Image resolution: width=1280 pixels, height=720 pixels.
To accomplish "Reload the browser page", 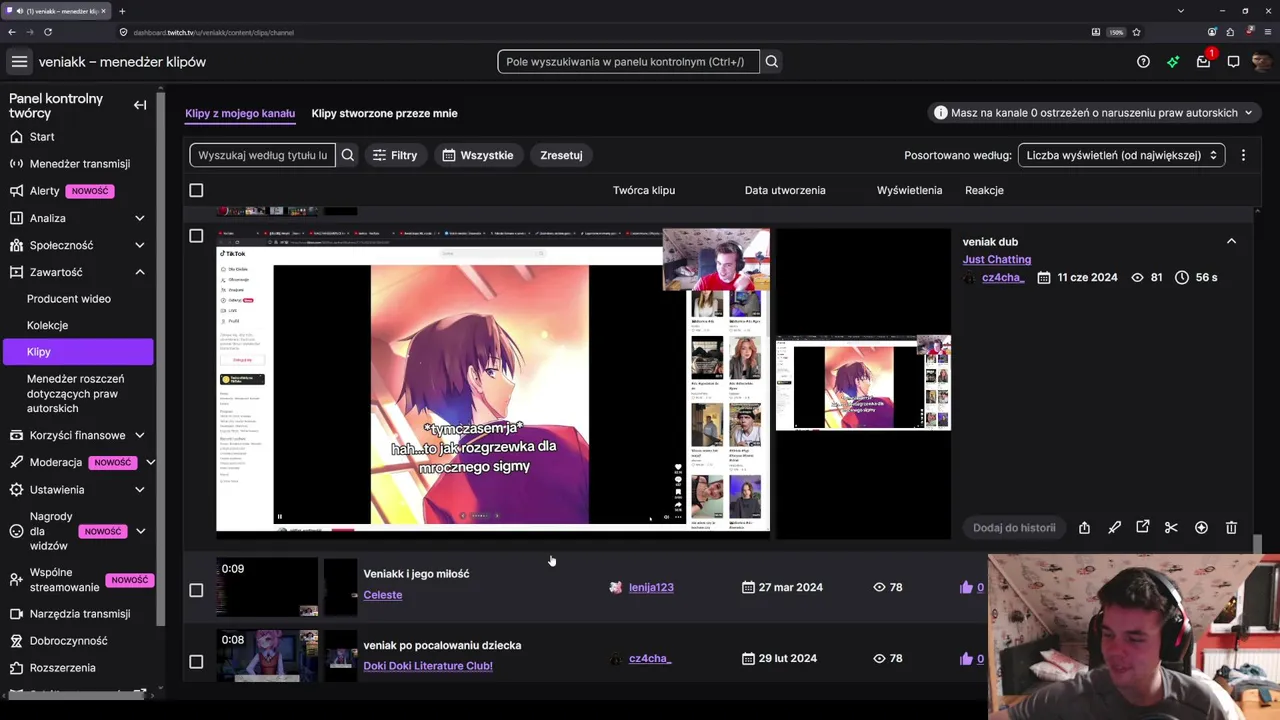I will pyautogui.click(x=48, y=32).
